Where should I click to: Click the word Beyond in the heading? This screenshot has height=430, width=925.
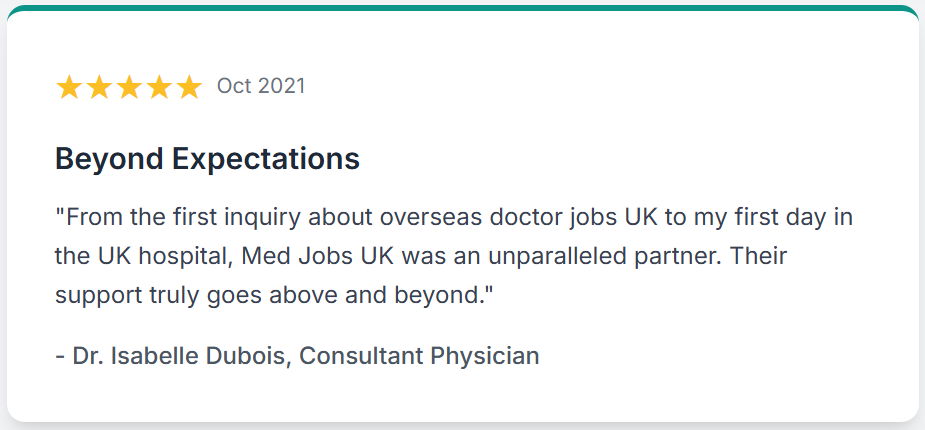(109, 159)
